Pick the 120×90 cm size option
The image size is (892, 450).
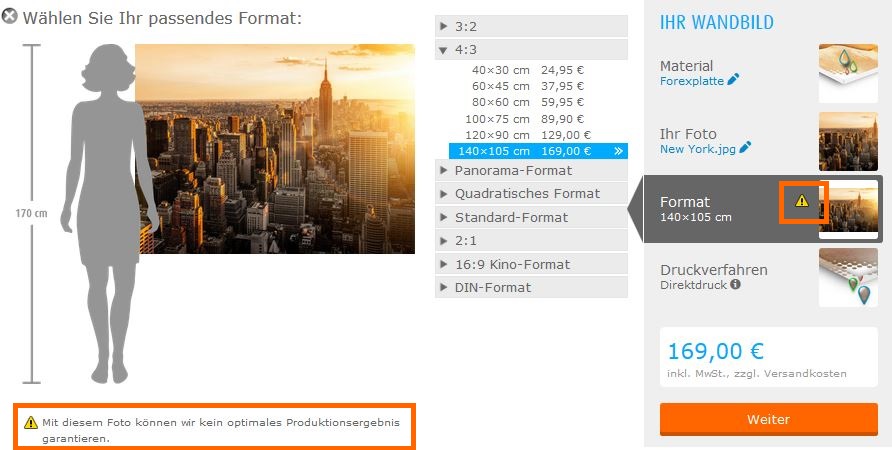(528, 135)
